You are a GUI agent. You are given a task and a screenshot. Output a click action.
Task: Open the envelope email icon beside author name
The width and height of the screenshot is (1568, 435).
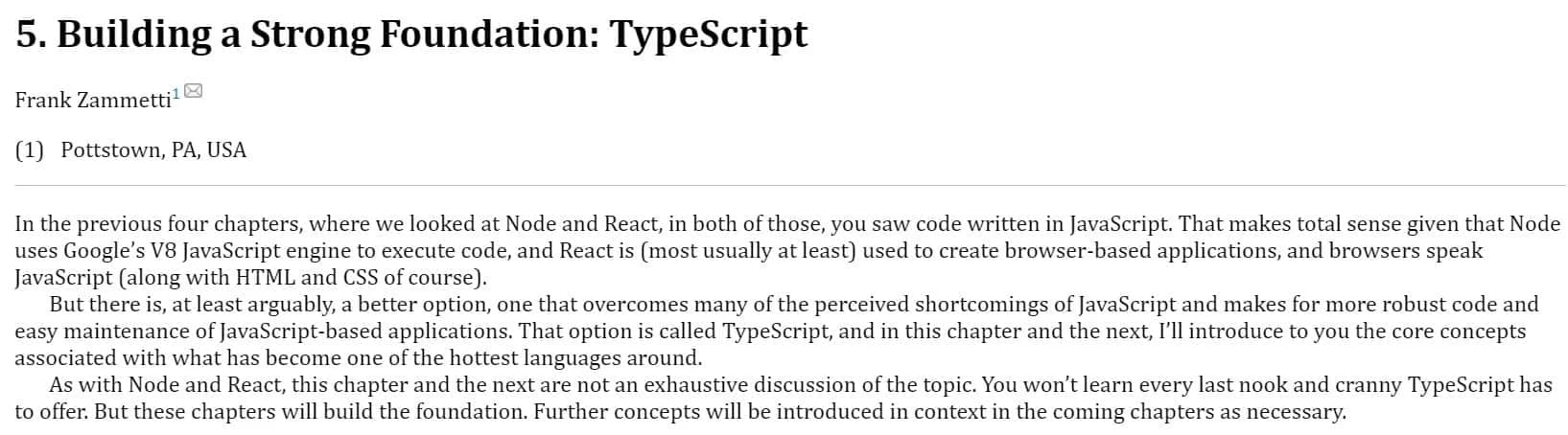tap(193, 92)
